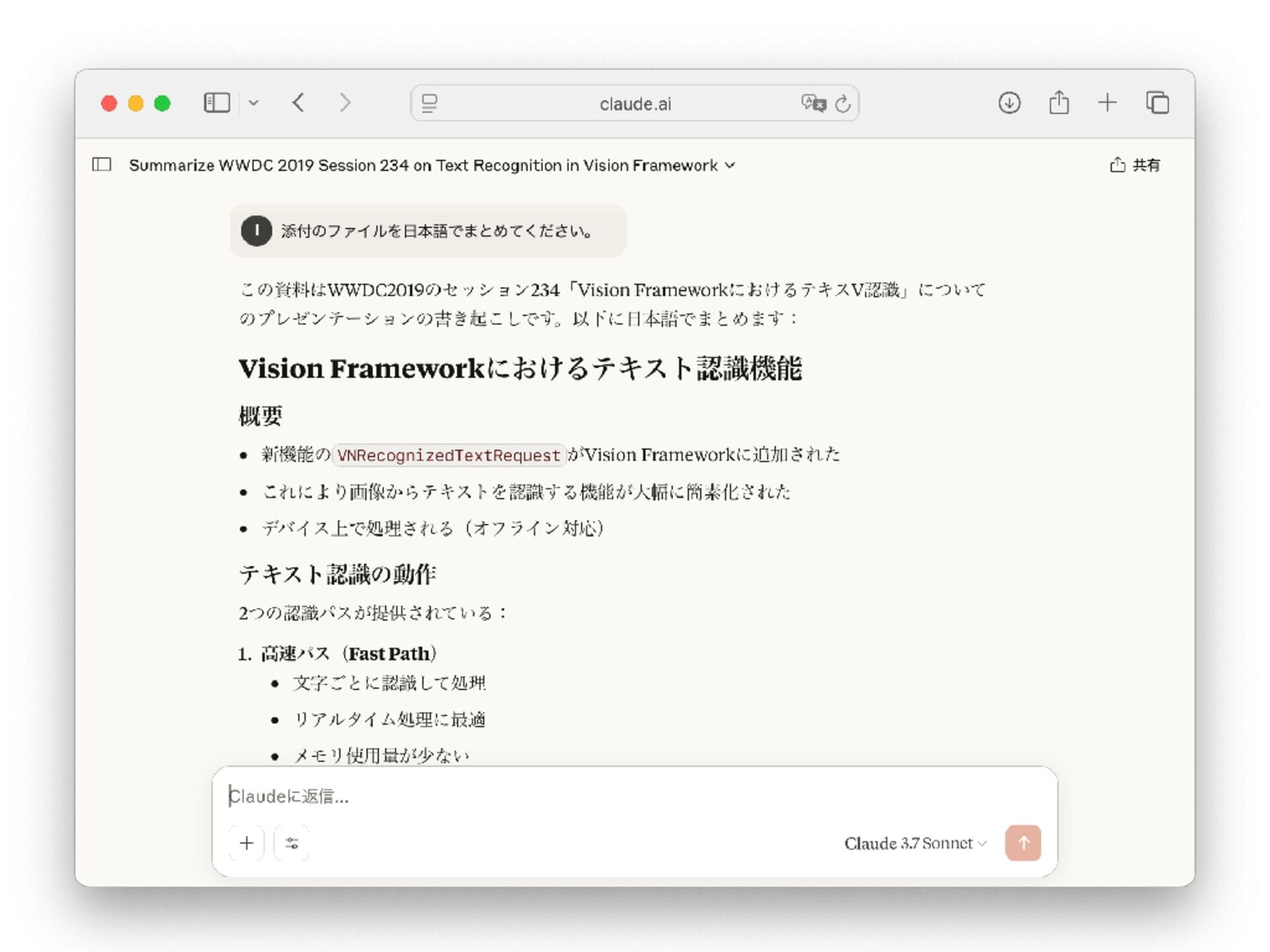
Task: Open the reader view icon
Action: pos(429,103)
